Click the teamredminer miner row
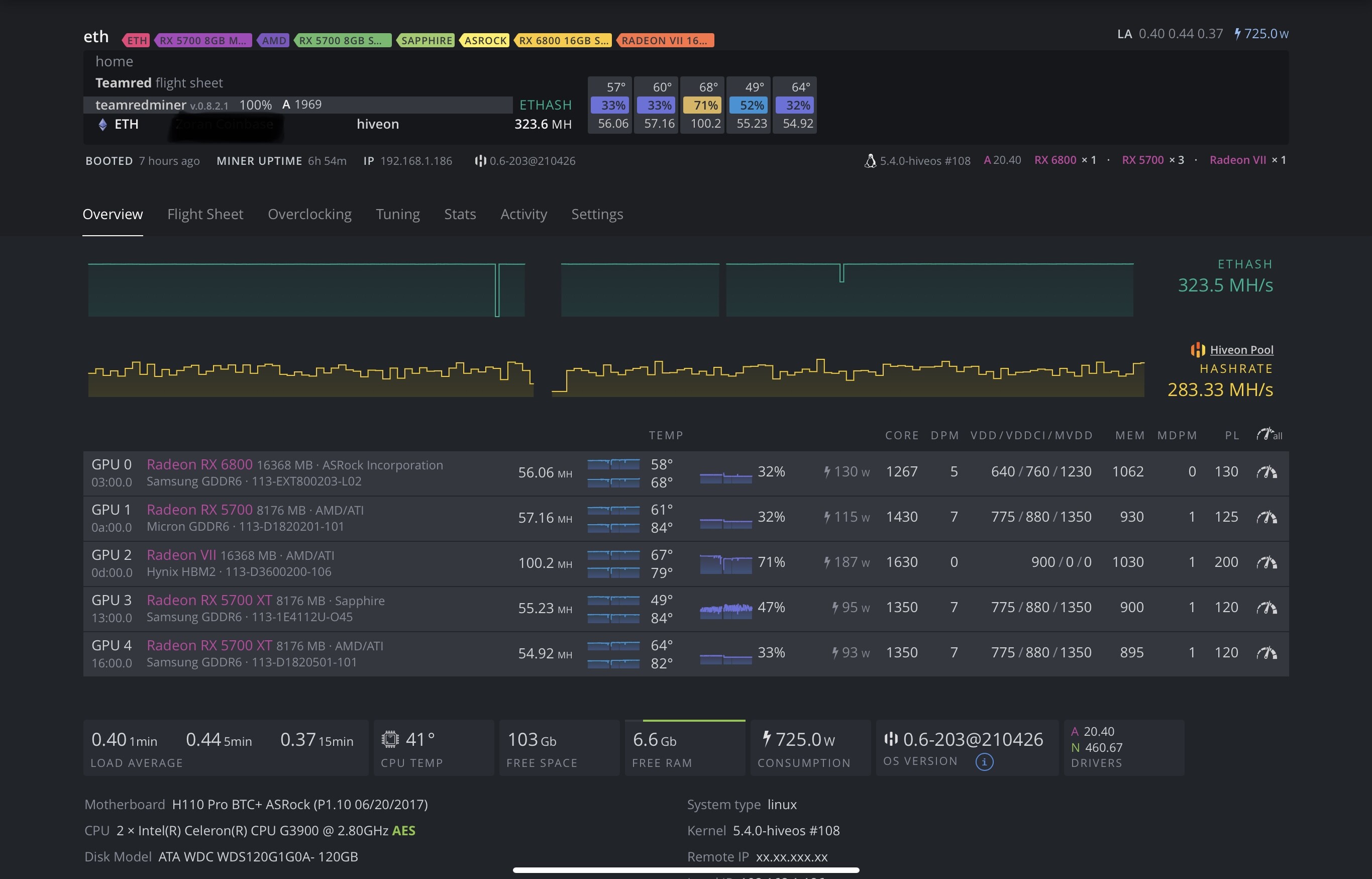The width and height of the screenshot is (1372, 879). 298,105
